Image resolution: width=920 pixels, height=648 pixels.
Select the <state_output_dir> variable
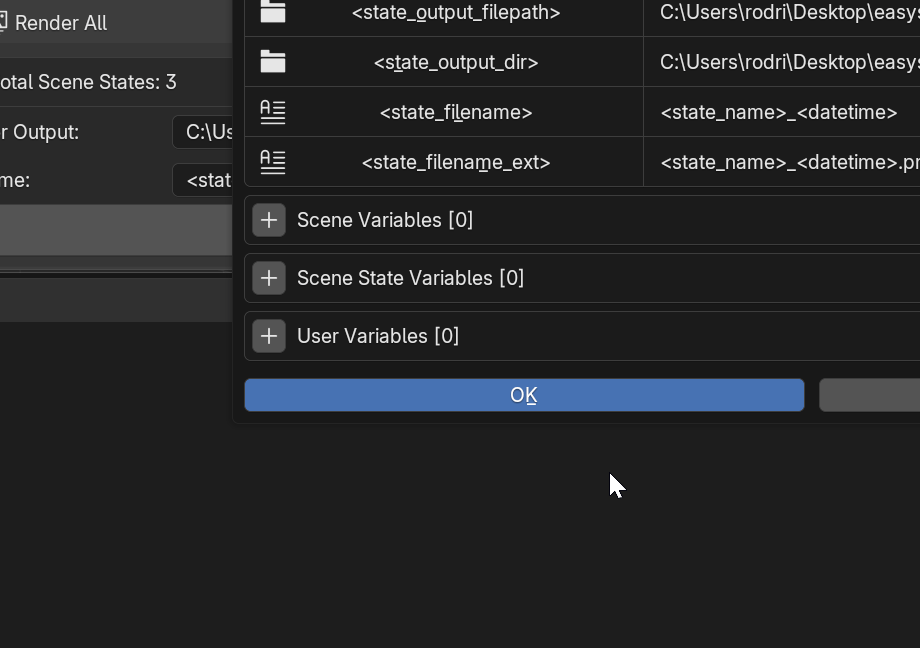coord(456,62)
